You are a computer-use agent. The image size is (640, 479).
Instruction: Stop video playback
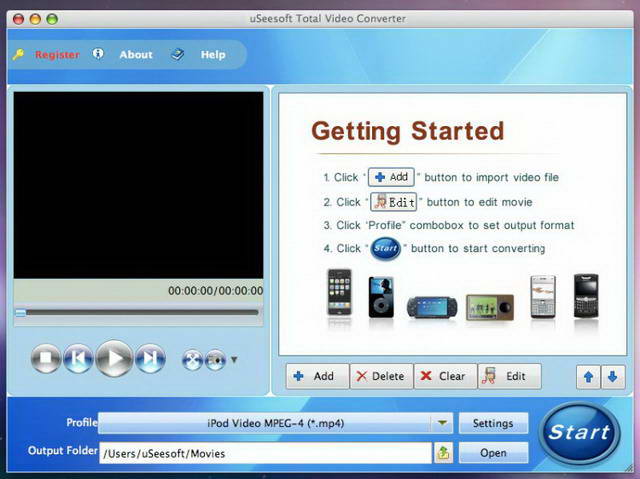46,358
